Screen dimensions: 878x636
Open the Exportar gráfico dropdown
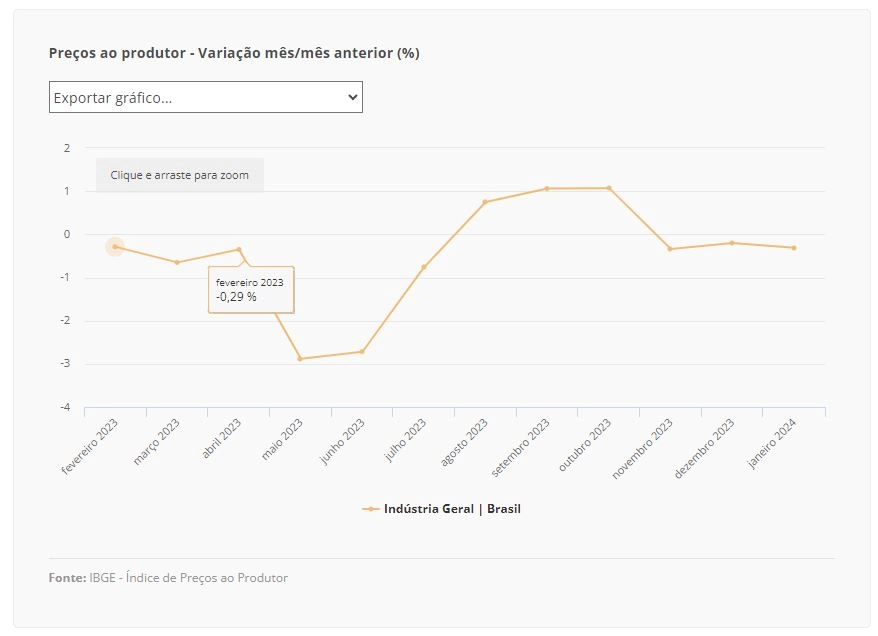pos(206,97)
